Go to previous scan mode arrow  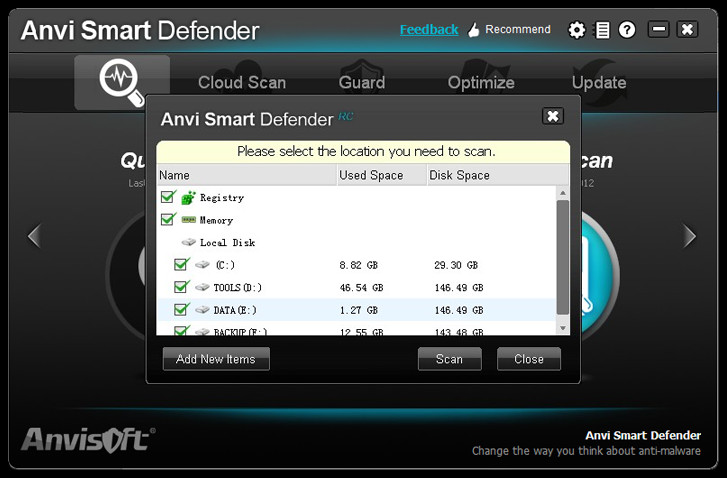[34, 236]
